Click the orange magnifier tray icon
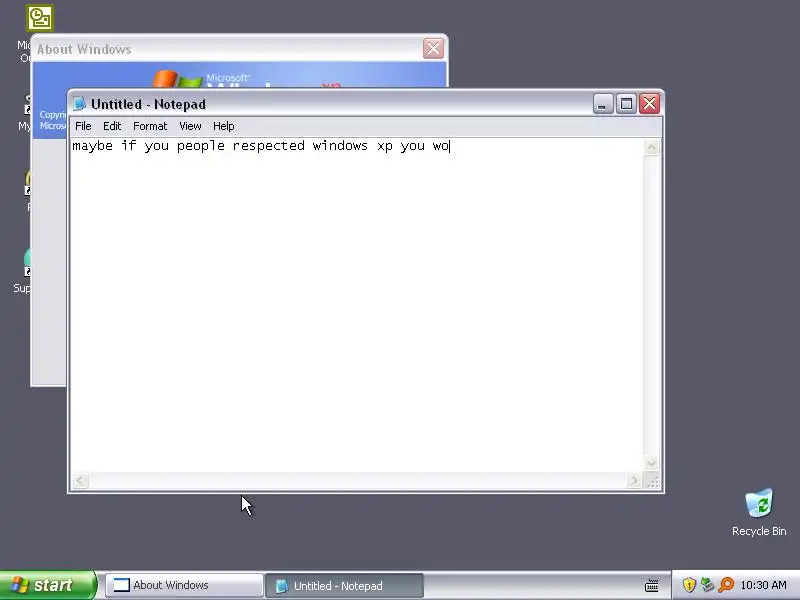The height and width of the screenshot is (600, 800). (x=726, y=585)
